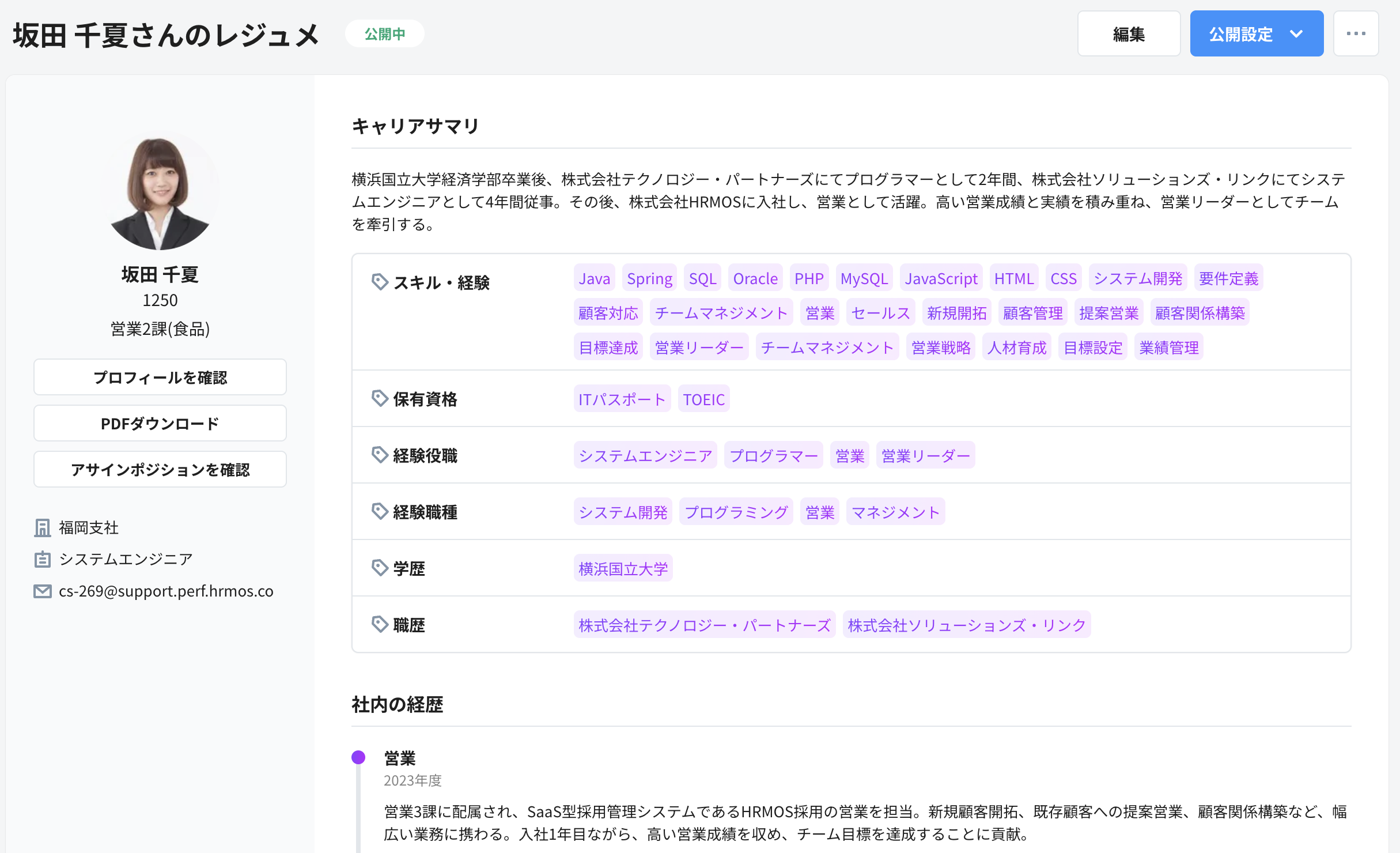Click the 編集 button
The width and height of the screenshot is (1400, 853).
pyautogui.click(x=1129, y=33)
